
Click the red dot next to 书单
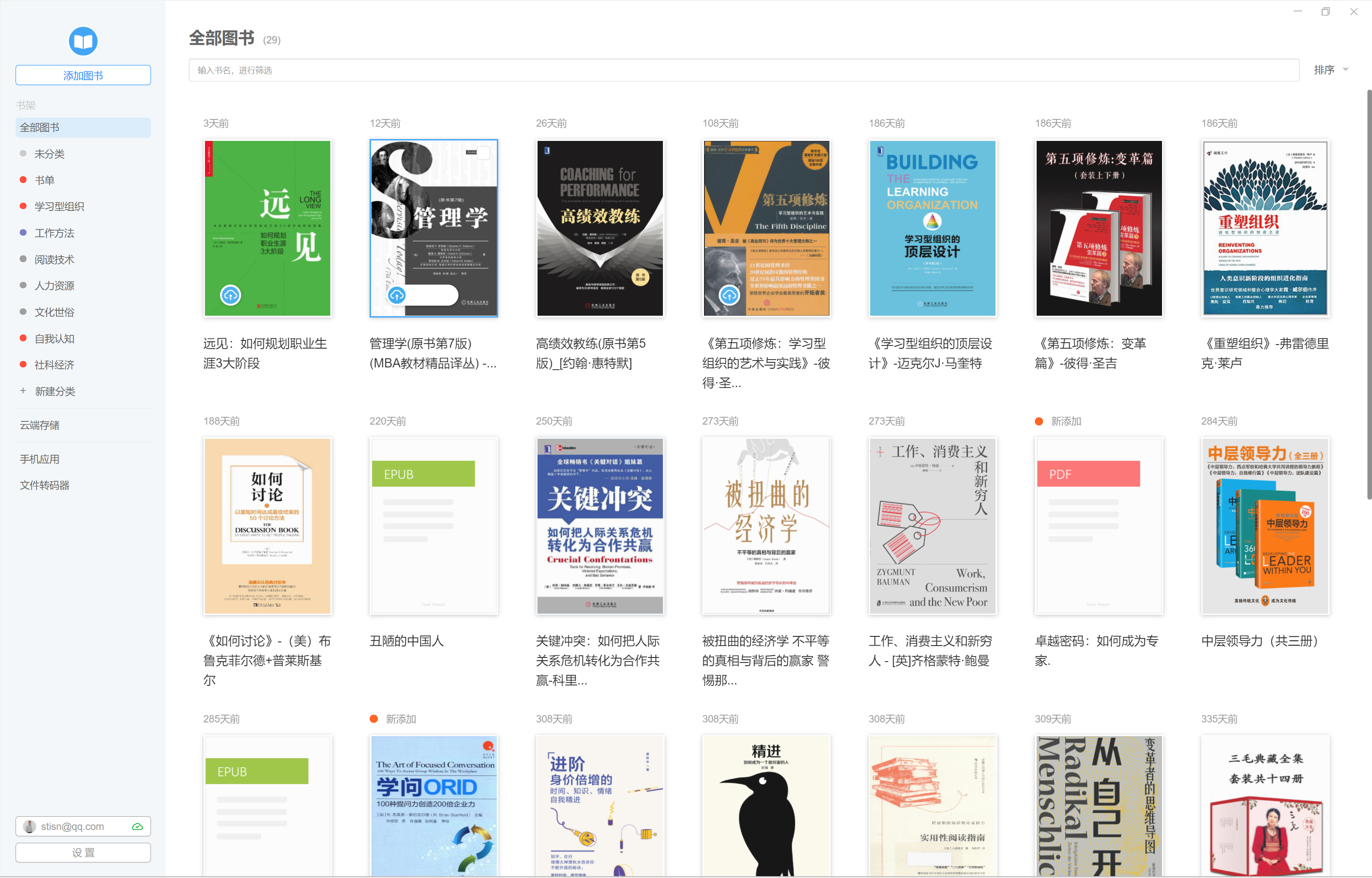pos(23,180)
